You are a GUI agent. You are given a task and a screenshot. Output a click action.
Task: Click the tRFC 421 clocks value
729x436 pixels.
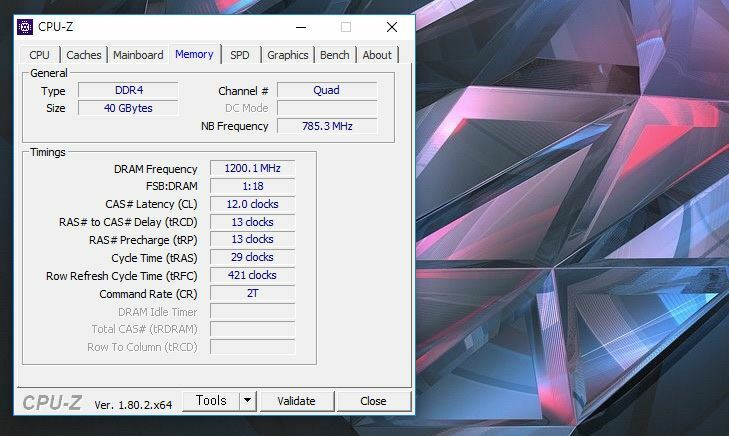252,275
